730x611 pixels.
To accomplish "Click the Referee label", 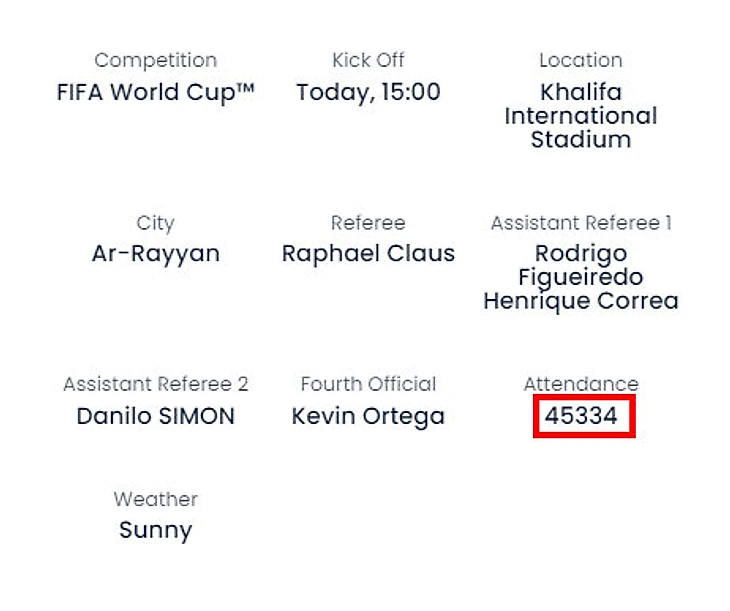I will pos(368,223).
